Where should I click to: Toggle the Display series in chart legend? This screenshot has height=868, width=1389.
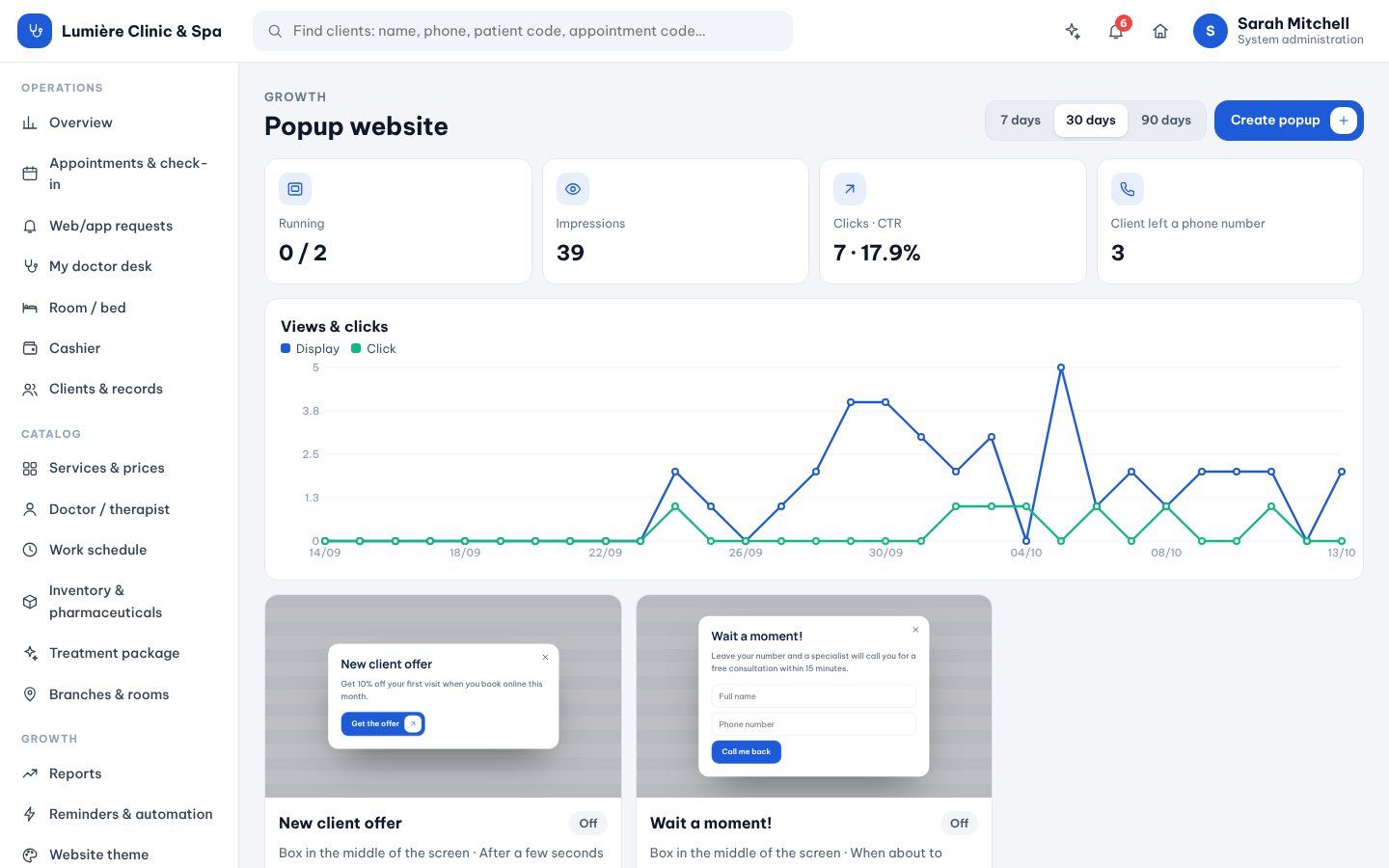point(310,349)
